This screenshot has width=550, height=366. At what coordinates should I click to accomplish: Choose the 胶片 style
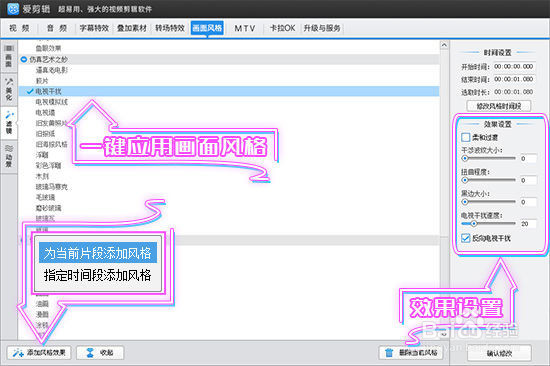click(42, 81)
